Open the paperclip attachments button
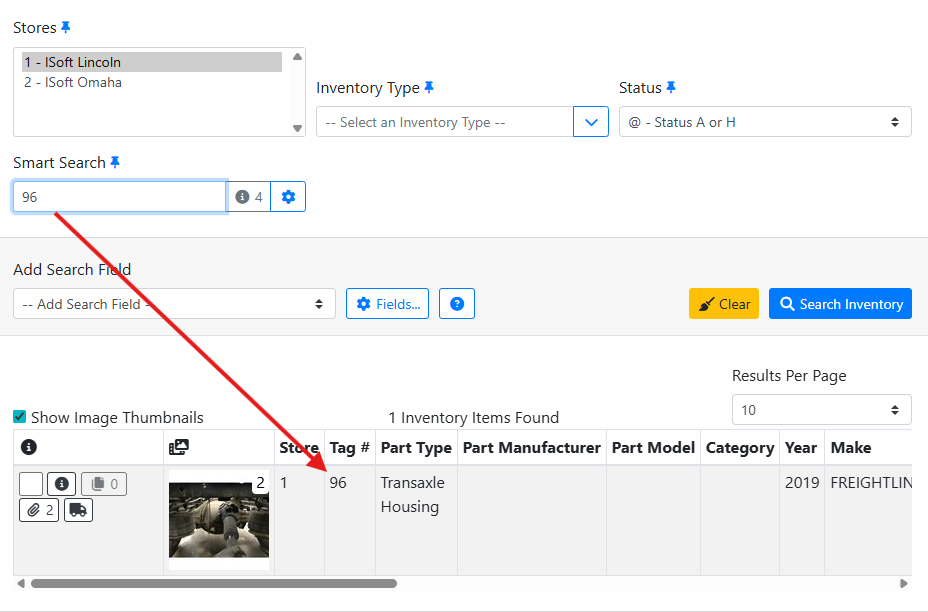Screen dimensions: 928x612 coord(40,510)
